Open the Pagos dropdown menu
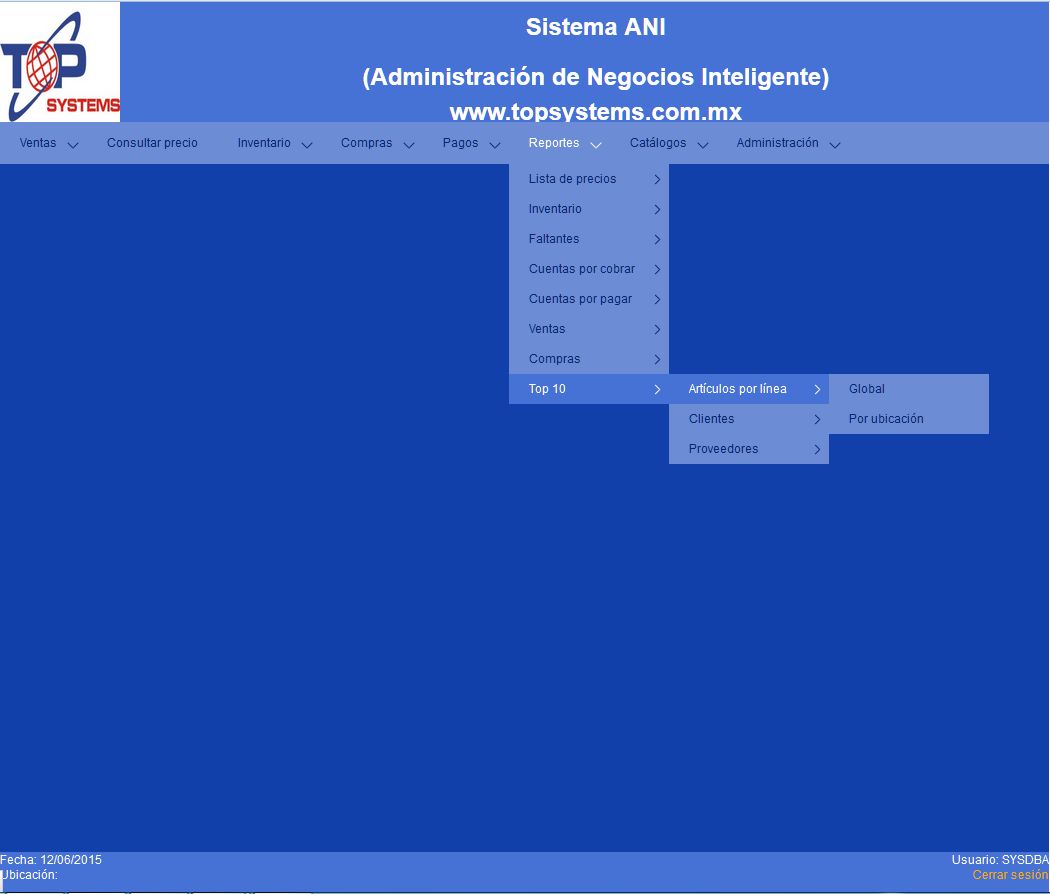Viewport: 1050px width, 894px height. tap(471, 143)
